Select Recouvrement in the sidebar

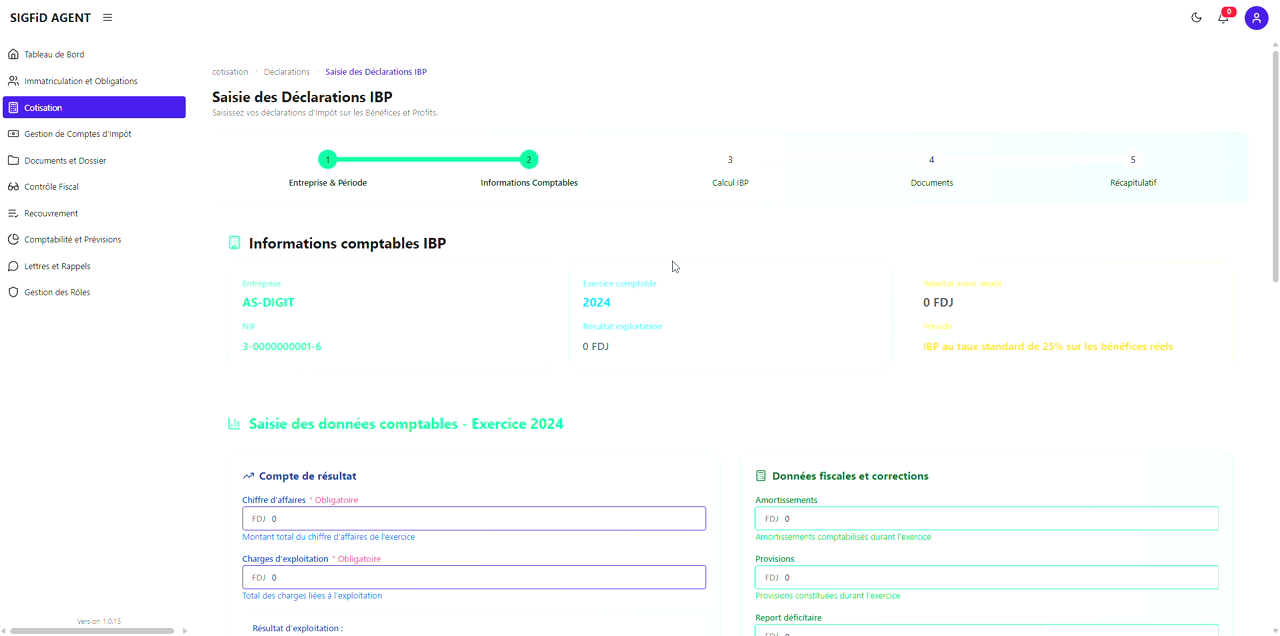(x=51, y=214)
